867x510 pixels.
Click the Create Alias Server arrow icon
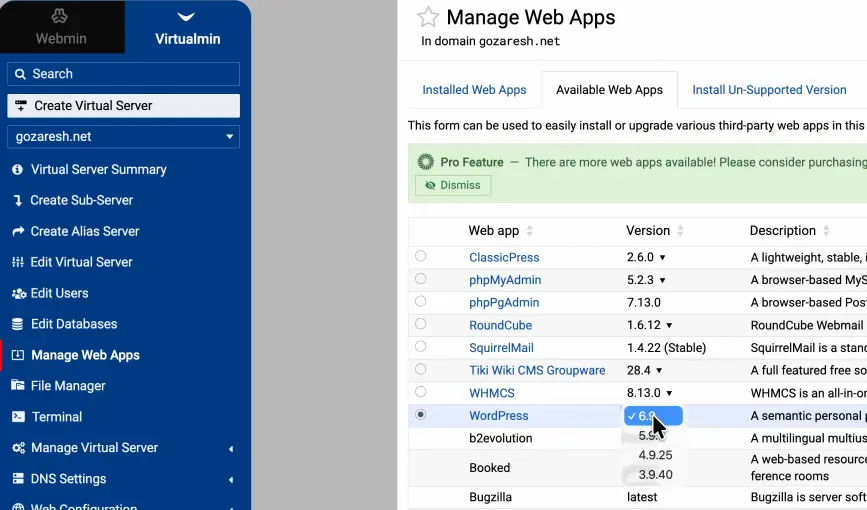pyautogui.click(x=17, y=232)
